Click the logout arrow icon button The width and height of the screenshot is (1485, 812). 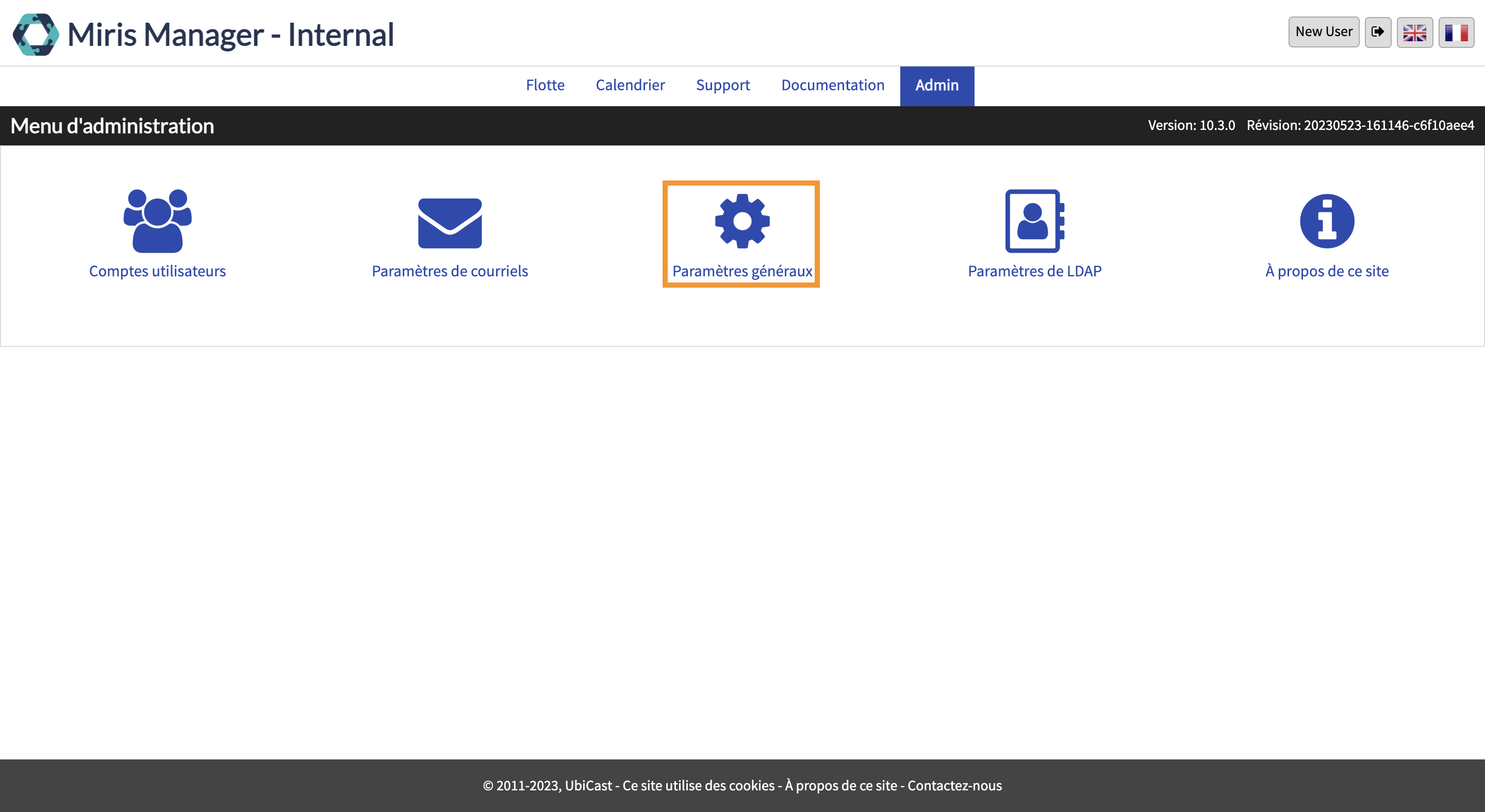(x=1378, y=31)
